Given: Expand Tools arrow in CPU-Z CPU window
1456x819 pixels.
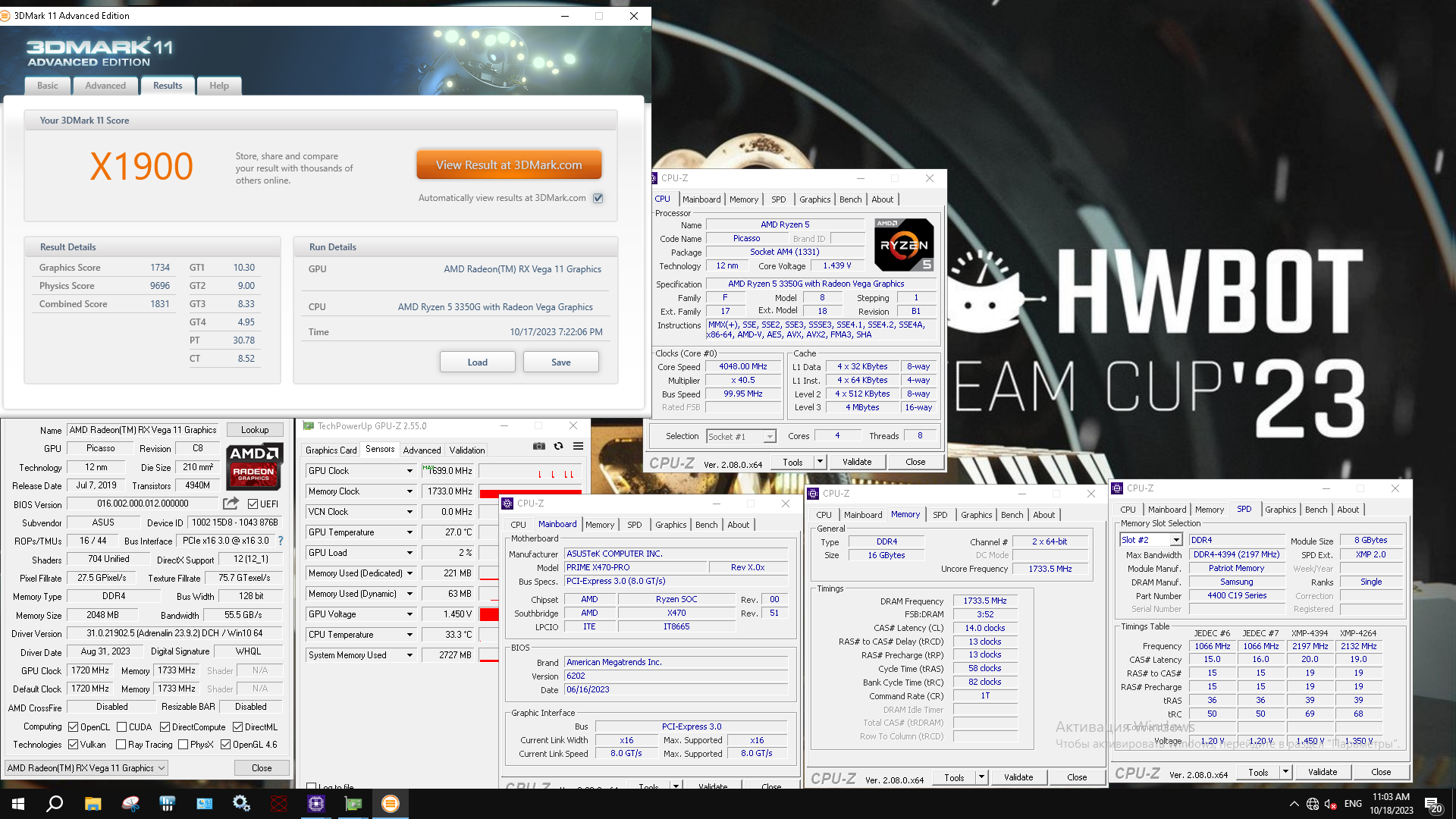Looking at the screenshot, I should (x=820, y=462).
